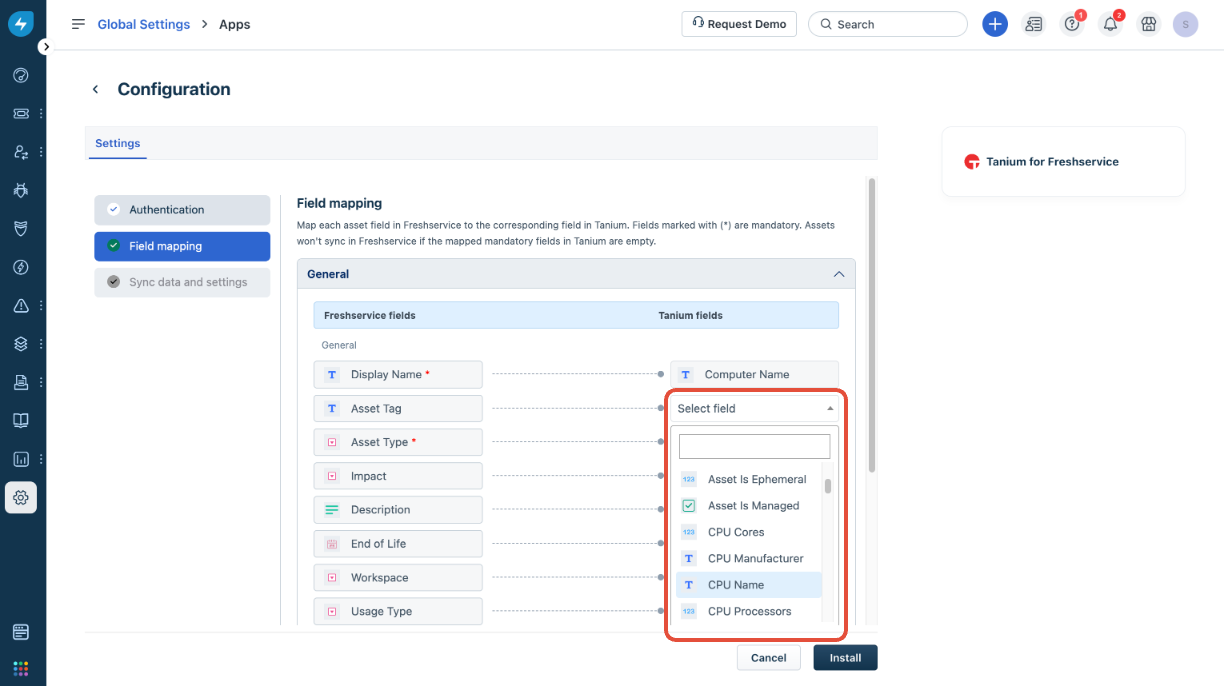Go to Global Settings breadcrumb

[x=143, y=24]
